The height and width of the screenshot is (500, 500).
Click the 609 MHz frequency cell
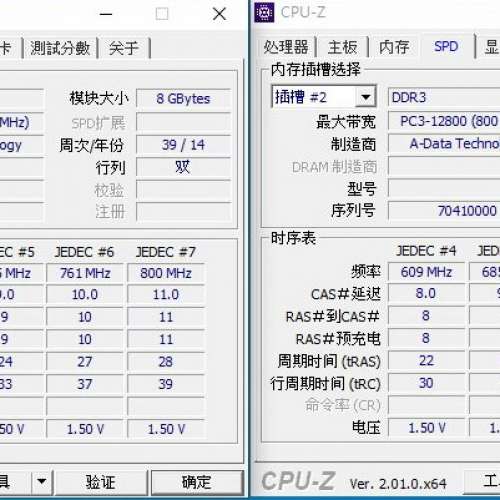coord(426,272)
